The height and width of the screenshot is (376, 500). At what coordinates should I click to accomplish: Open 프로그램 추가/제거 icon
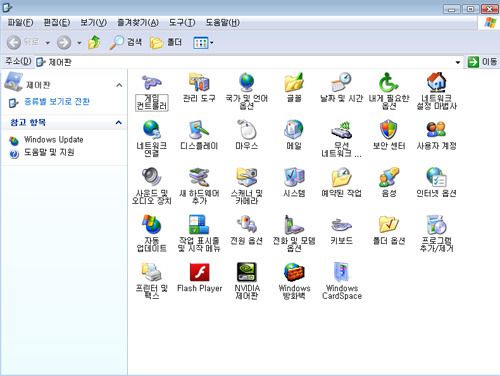(x=437, y=224)
